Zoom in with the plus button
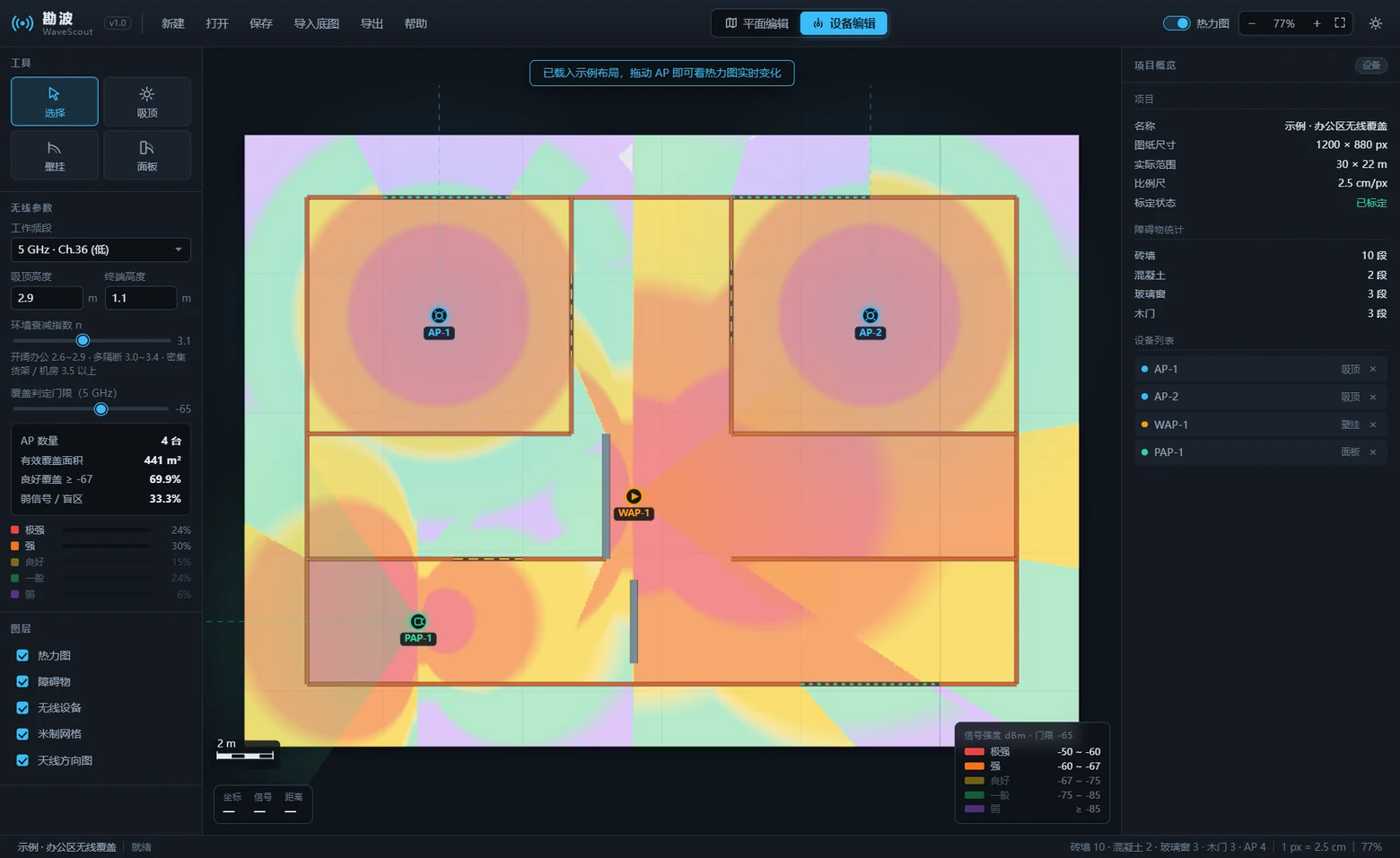This screenshot has height=858, width=1400. point(1317,23)
